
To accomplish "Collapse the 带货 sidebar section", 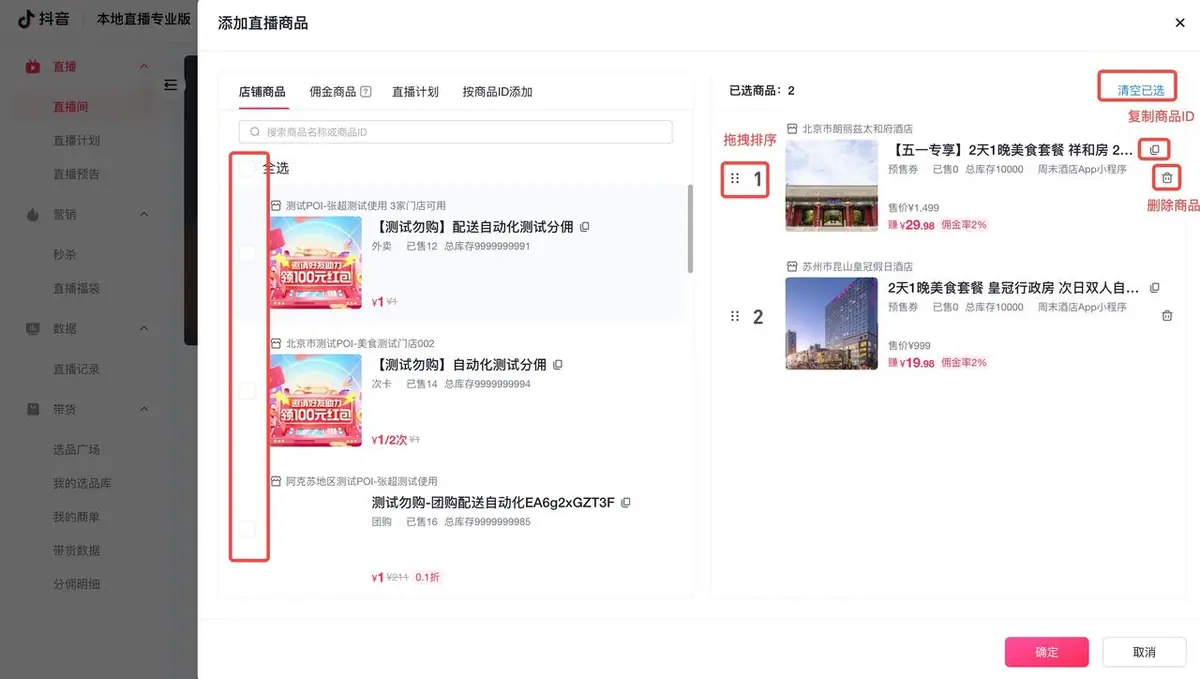I will point(144,409).
